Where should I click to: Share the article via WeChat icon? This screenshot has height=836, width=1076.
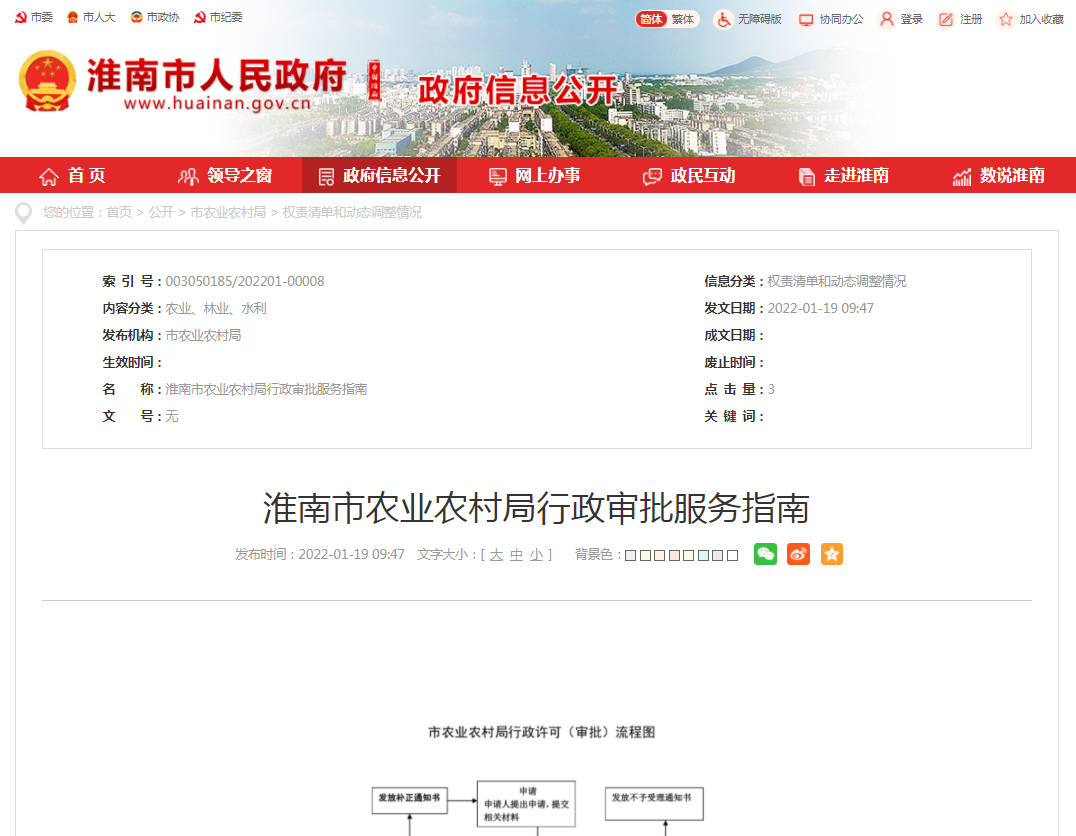pyautogui.click(x=765, y=554)
